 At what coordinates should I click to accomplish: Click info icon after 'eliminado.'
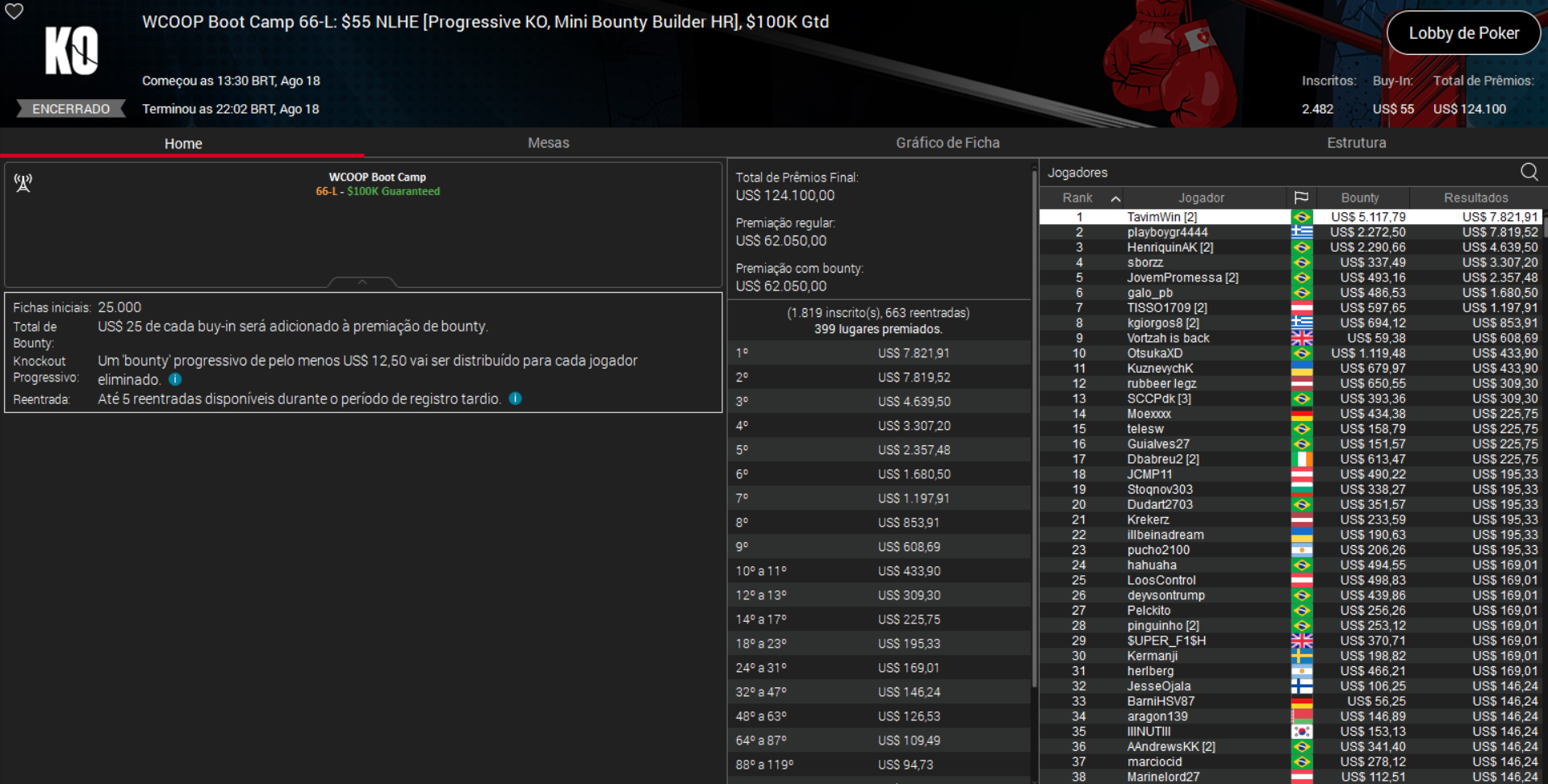(x=175, y=379)
